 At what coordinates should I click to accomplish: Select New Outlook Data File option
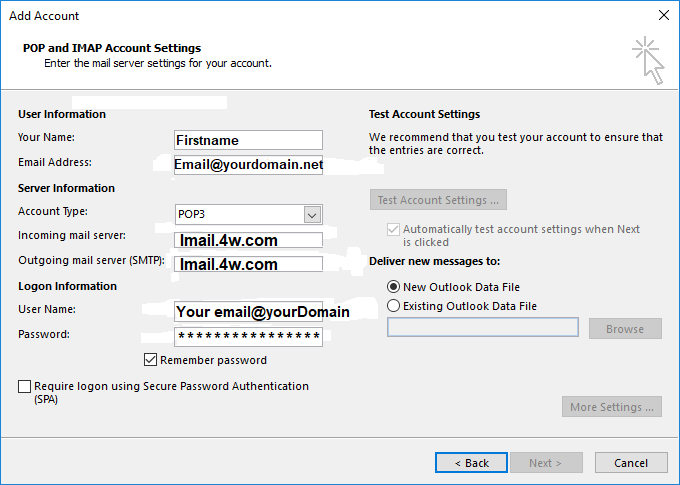pyautogui.click(x=393, y=287)
